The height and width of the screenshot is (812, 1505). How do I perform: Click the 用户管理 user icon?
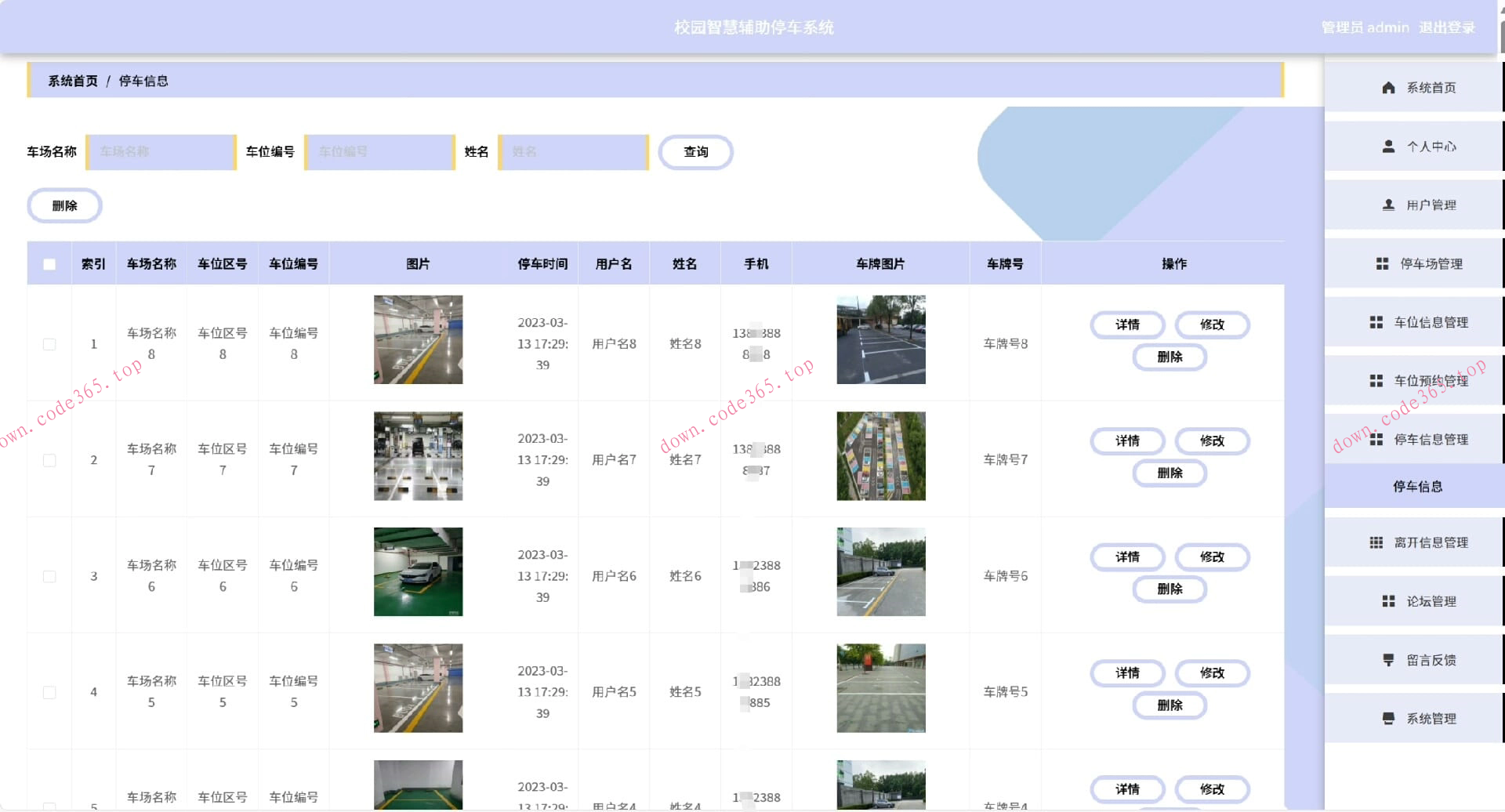[1387, 205]
